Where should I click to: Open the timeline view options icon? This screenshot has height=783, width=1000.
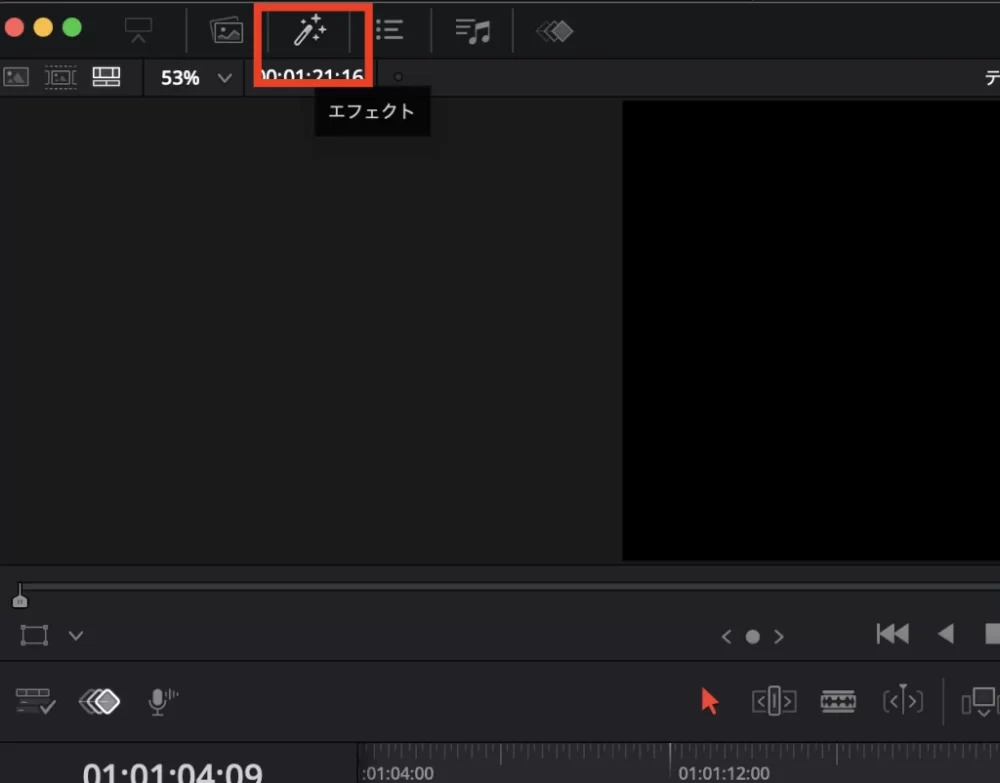click(35, 702)
